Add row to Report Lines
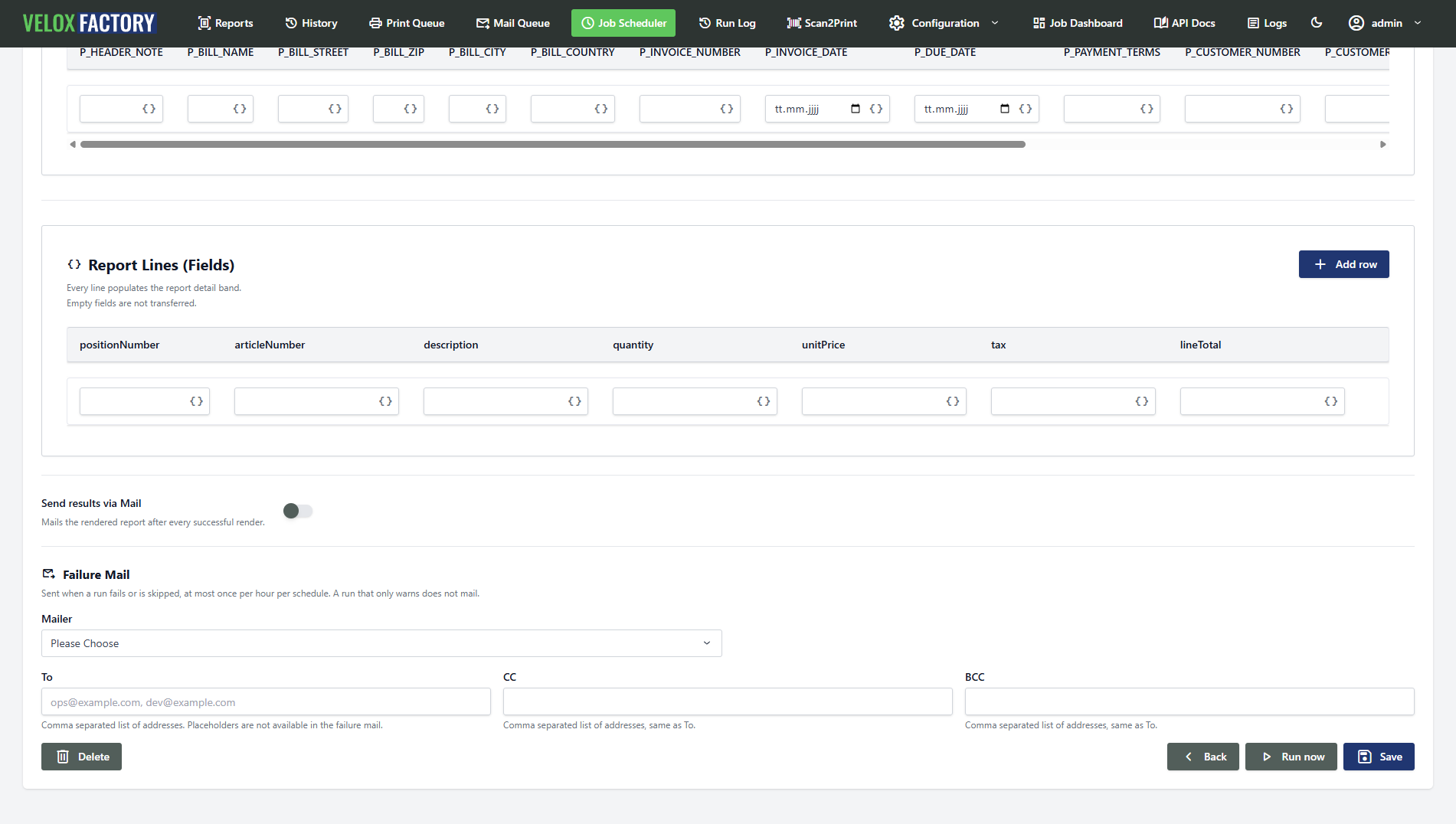 pos(1344,264)
